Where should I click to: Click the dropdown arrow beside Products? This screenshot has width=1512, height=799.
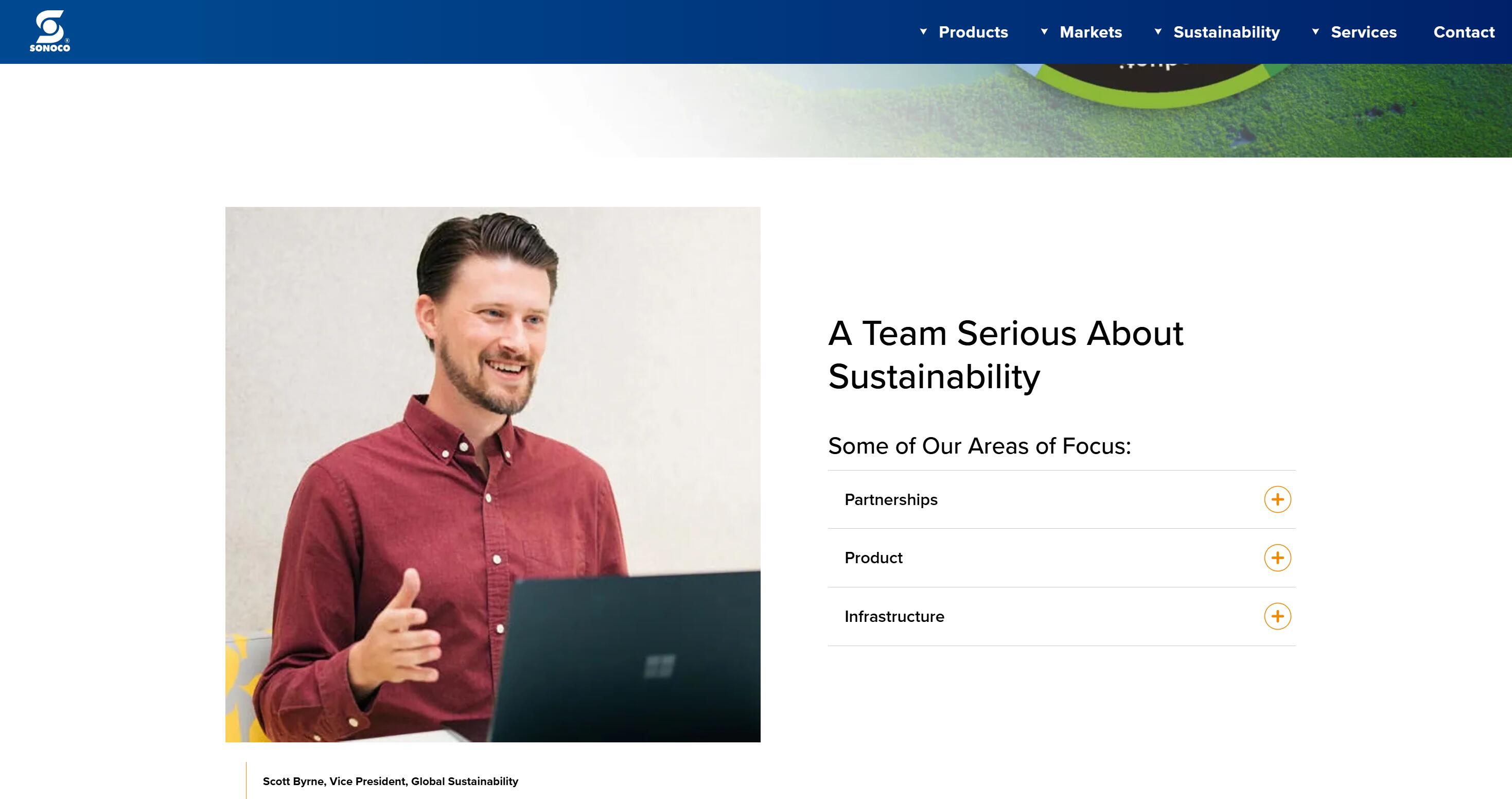tap(924, 32)
